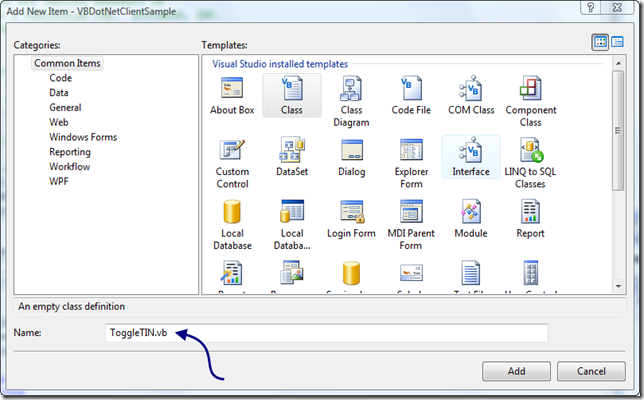The image size is (644, 400).
Task: Click the Visual Studio installed templates heading
Action: tap(280, 64)
